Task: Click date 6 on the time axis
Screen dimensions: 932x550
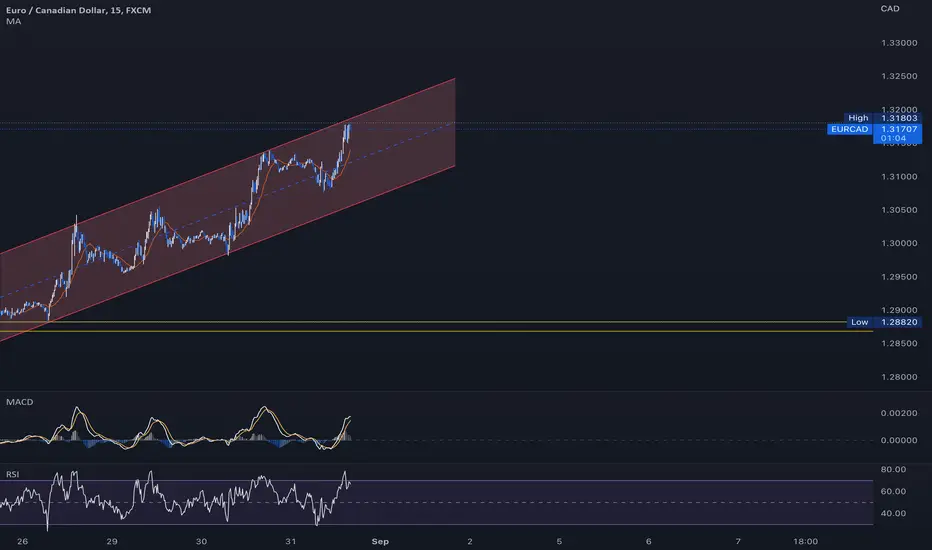Action: pyautogui.click(x=648, y=541)
